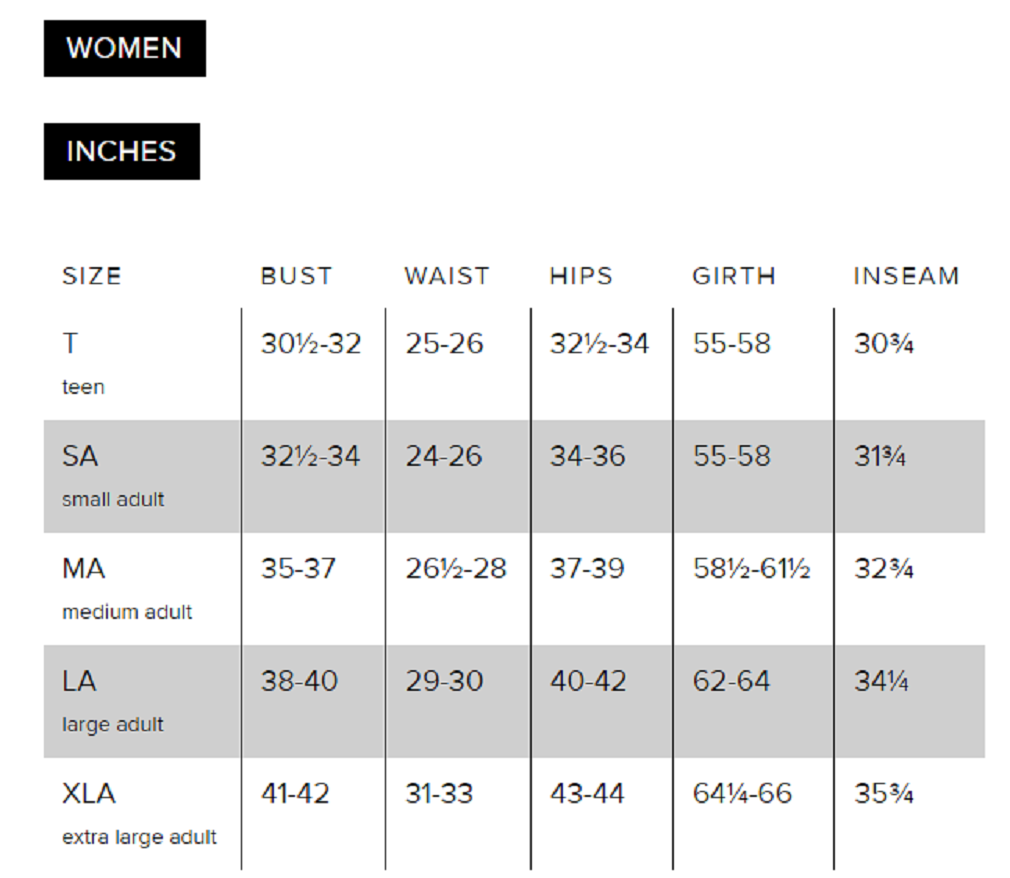Click the INSEAM column header
The image size is (1010, 878).
point(906,276)
